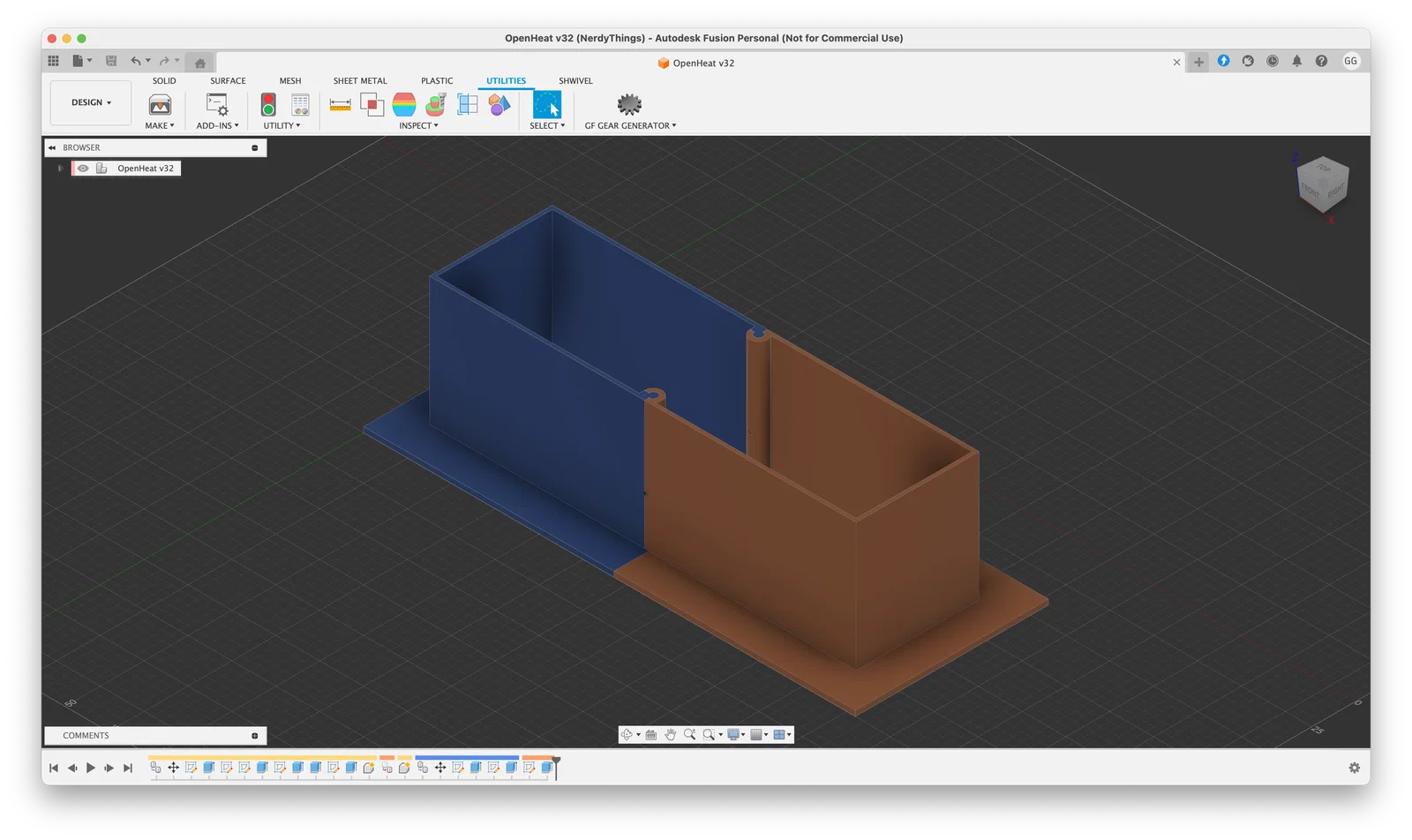Collapse the Browser panel with double arrows

[x=52, y=148]
